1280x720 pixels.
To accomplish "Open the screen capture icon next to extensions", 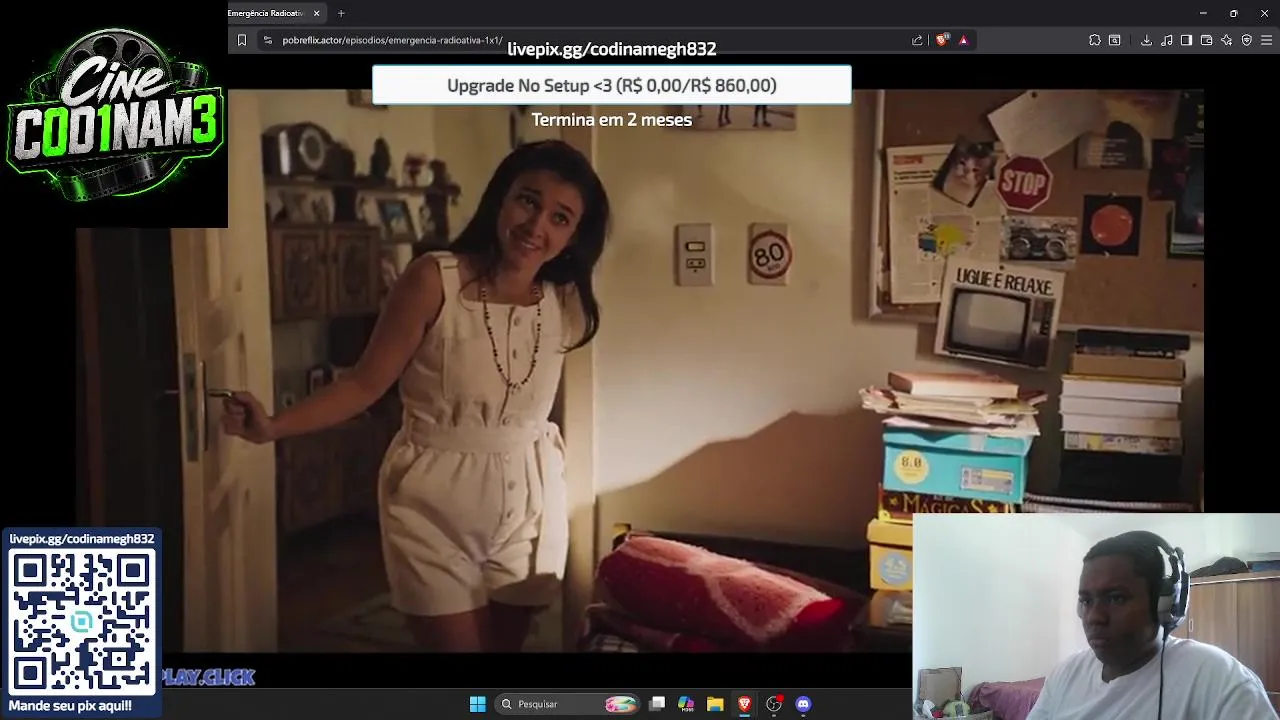I will [1115, 40].
